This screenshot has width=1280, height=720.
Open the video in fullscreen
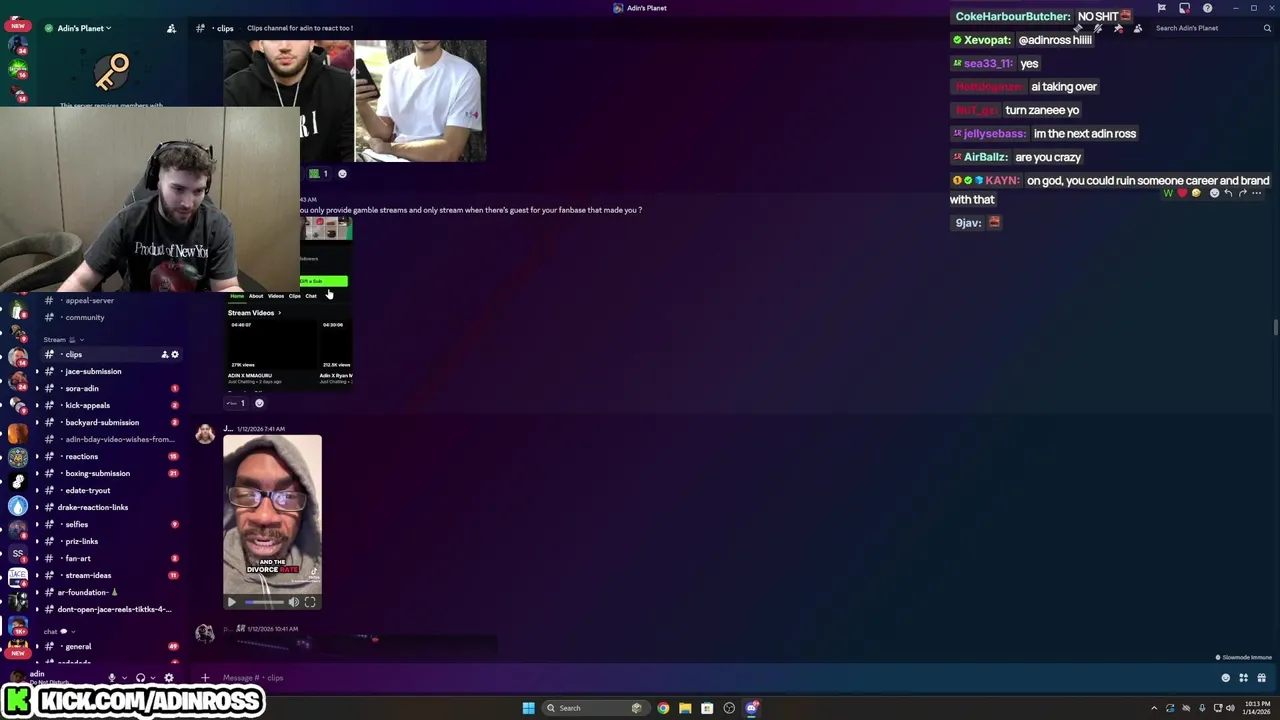point(310,602)
